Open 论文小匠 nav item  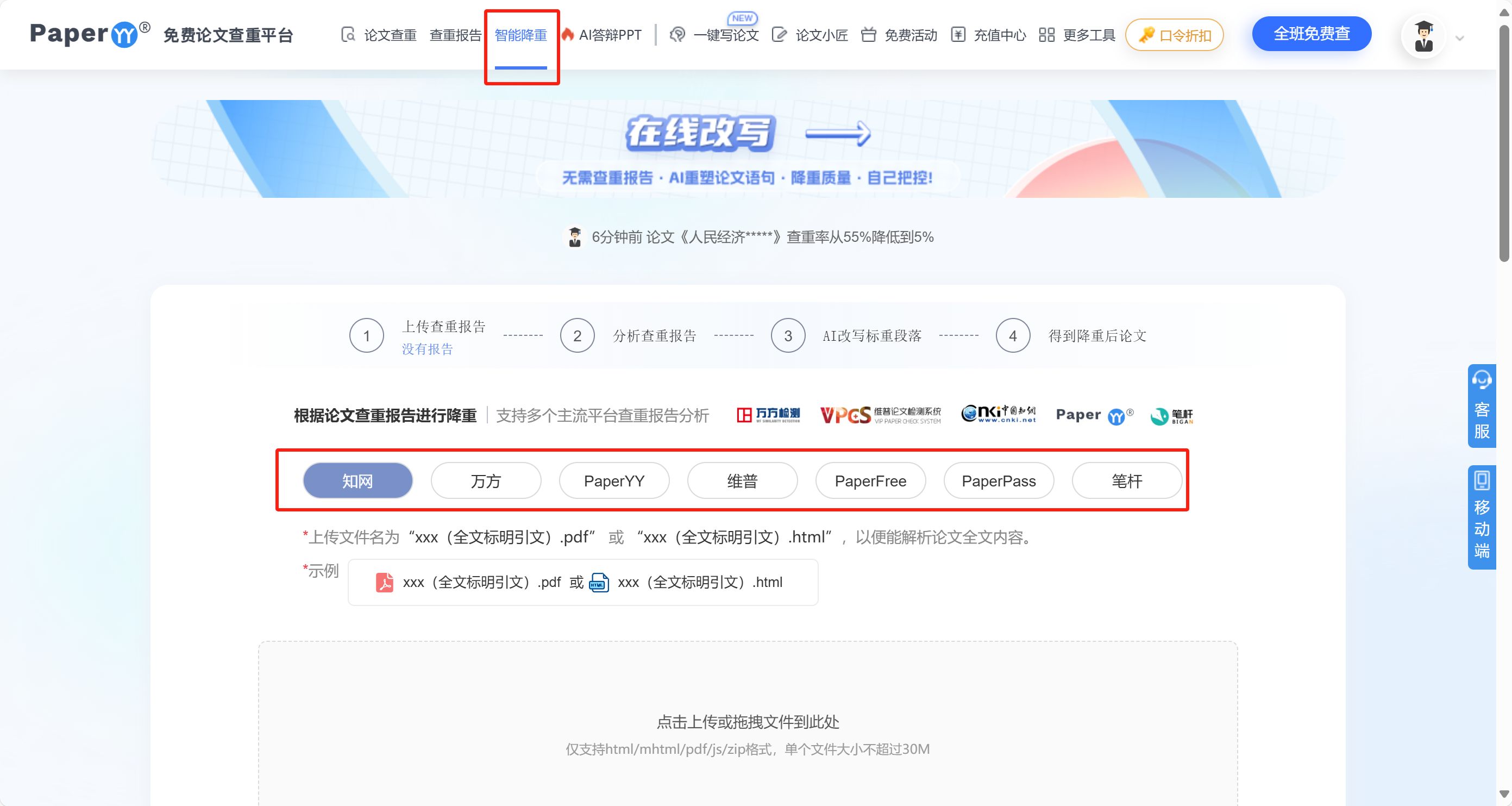(x=821, y=35)
